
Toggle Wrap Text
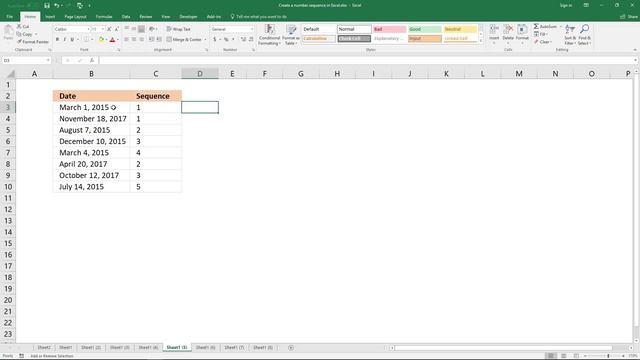(178, 29)
